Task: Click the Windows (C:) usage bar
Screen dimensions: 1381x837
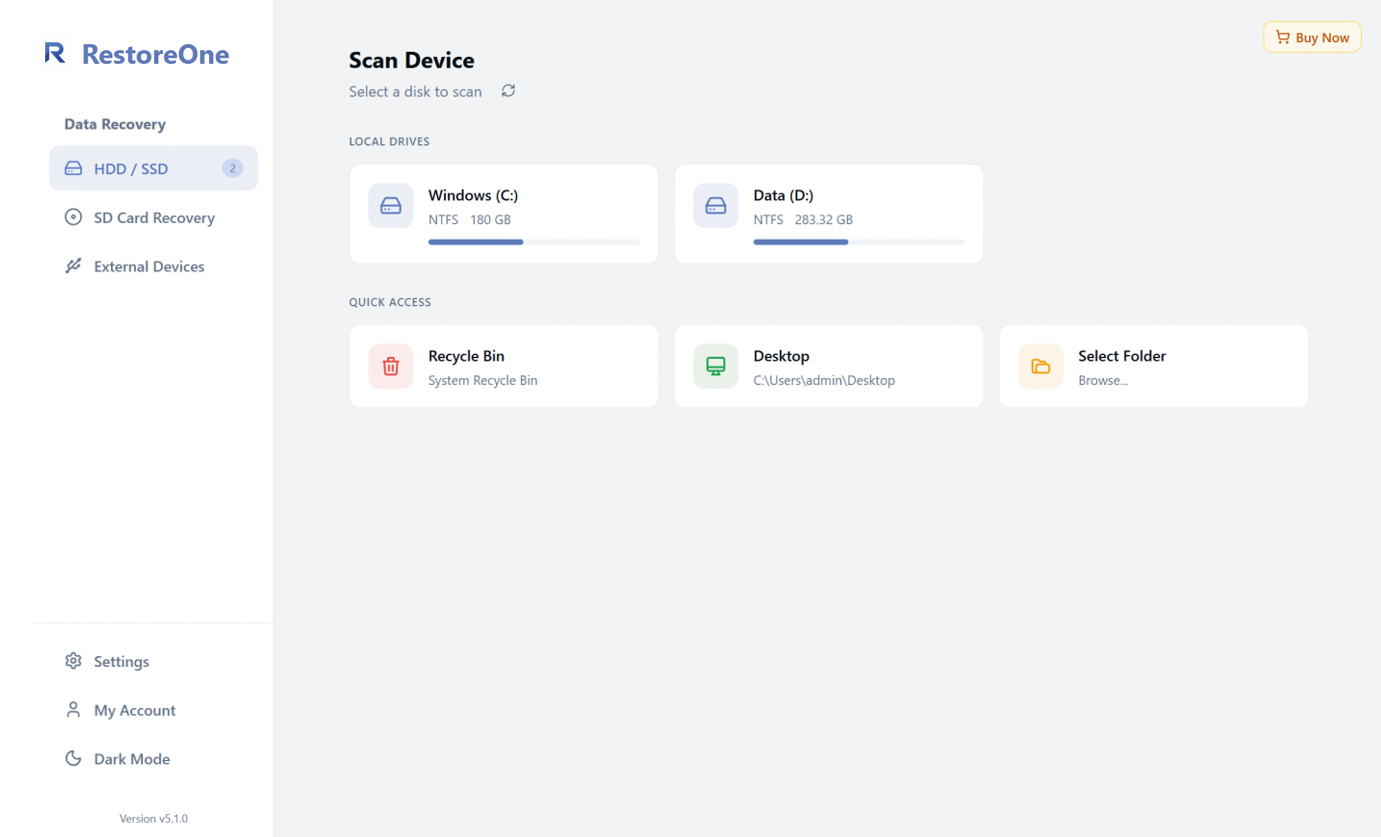Action: tap(534, 242)
